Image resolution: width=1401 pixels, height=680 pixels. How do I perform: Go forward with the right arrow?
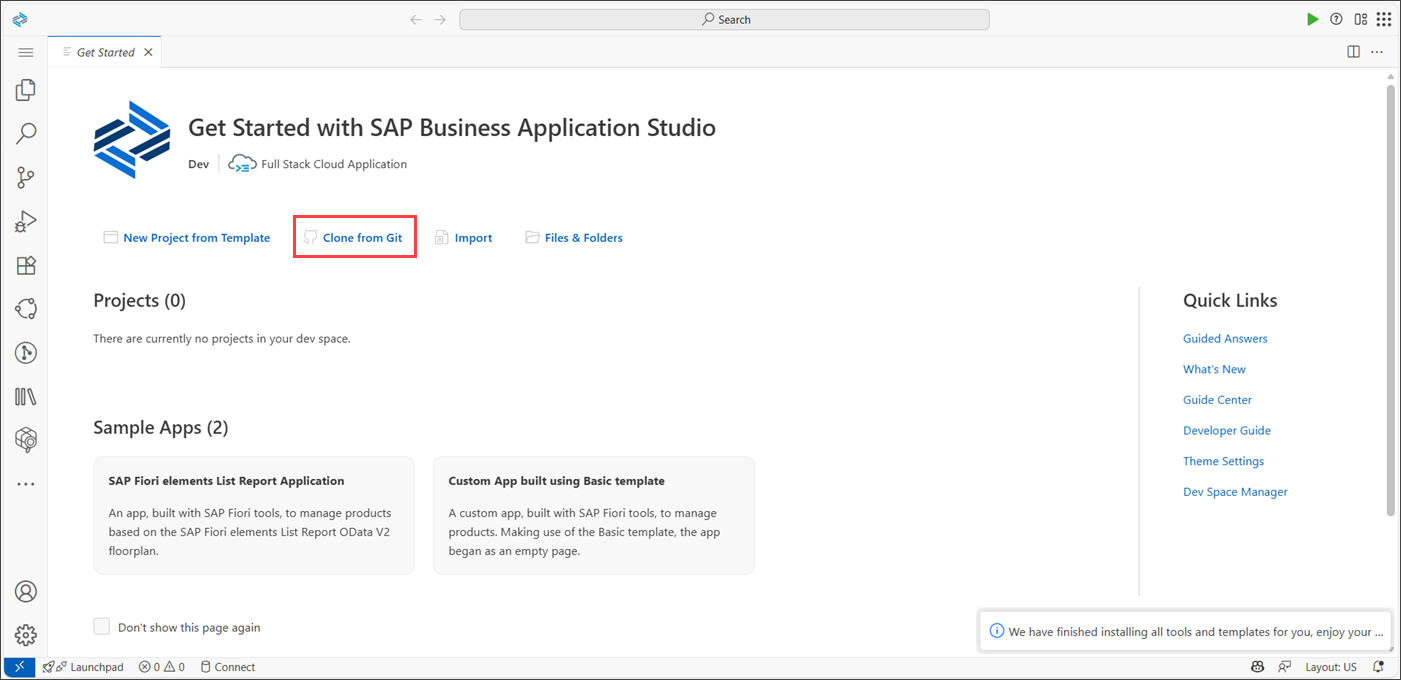click(440, 19)
